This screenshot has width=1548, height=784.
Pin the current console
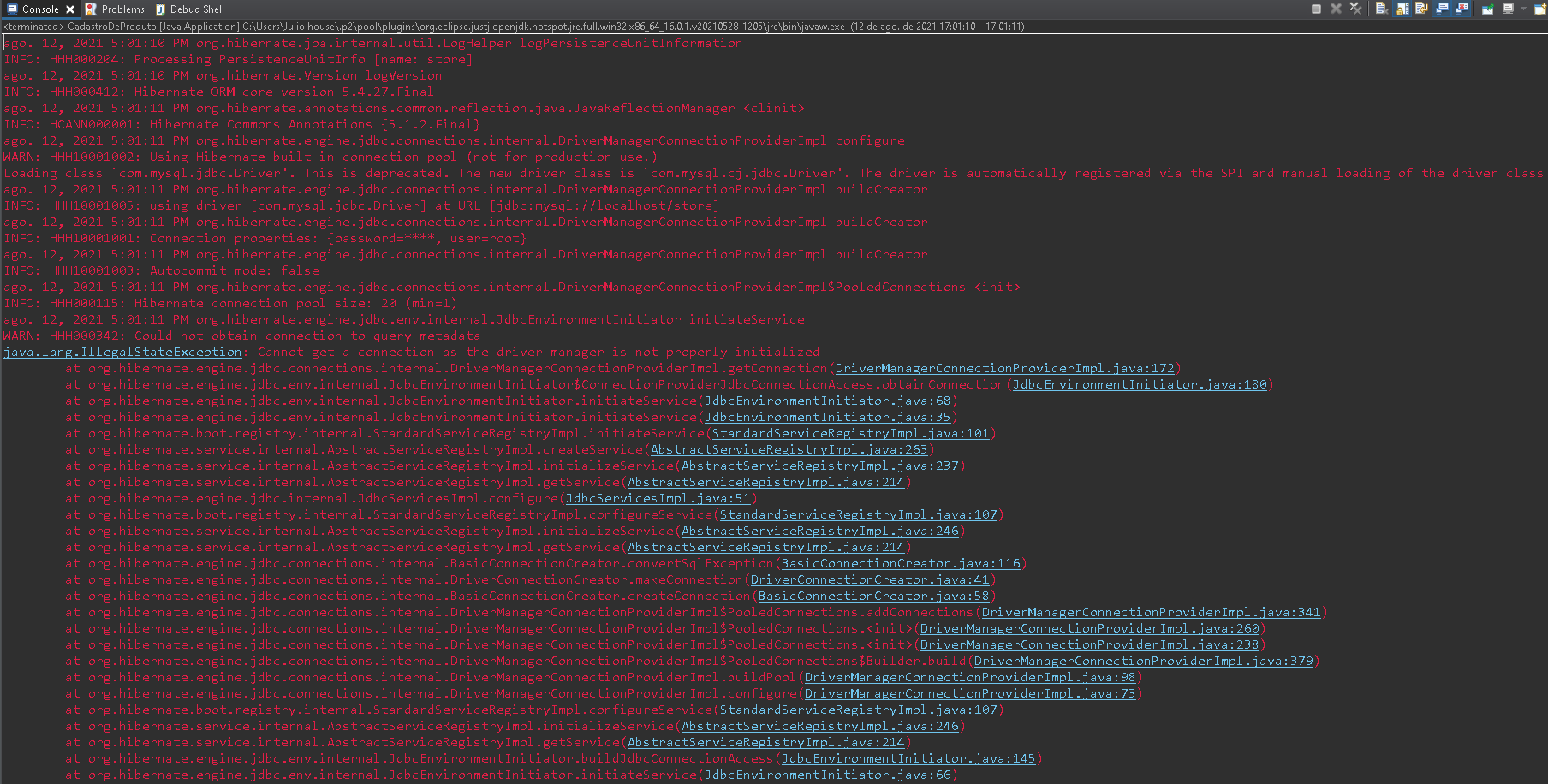(1488, 9)
